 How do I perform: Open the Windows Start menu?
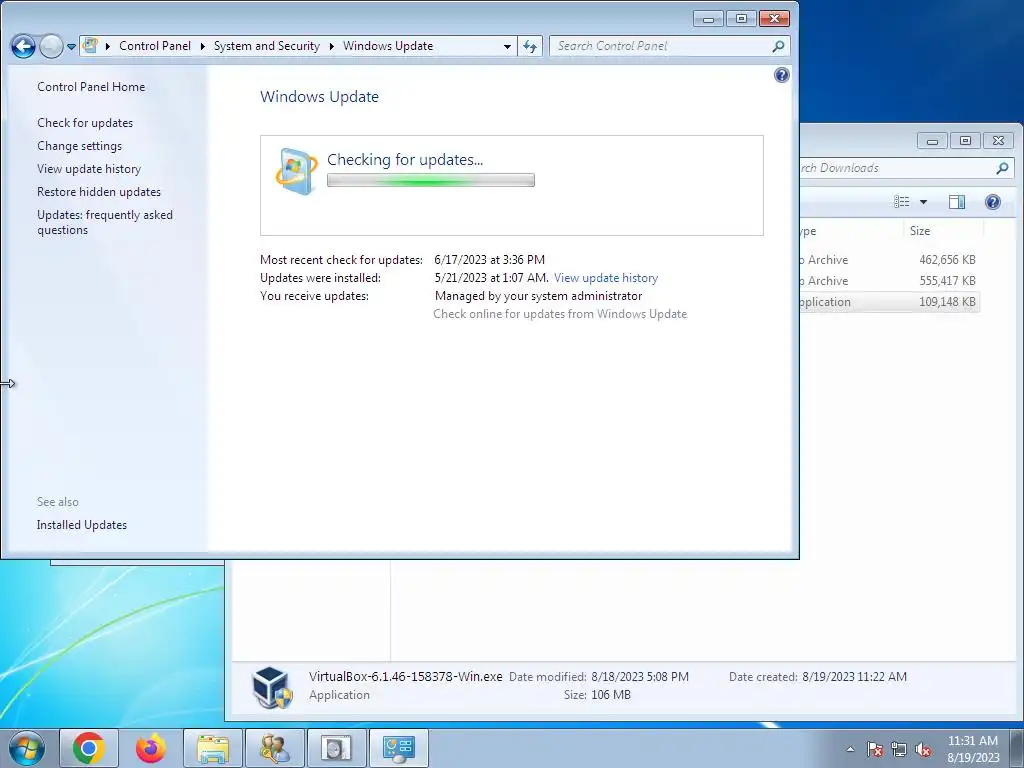(x=27, y=748)
